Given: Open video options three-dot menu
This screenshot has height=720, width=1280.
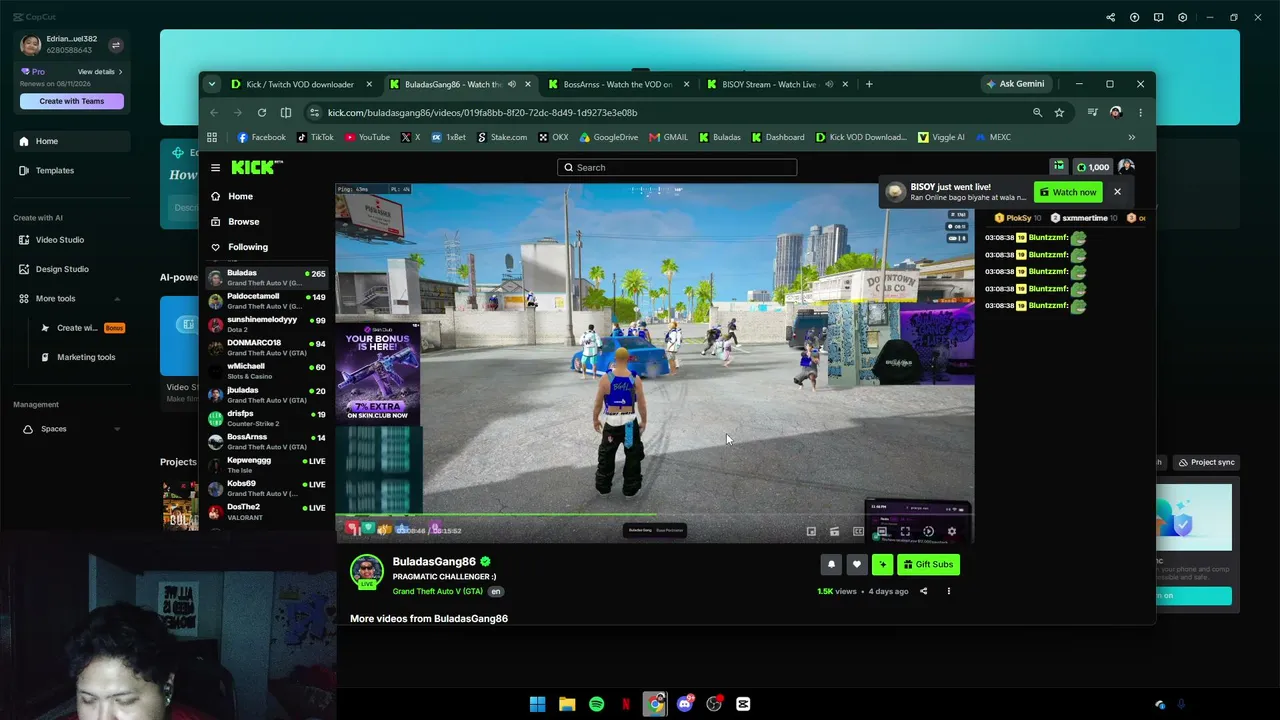Looking at the screenshot, I should [x=949, y=591].
